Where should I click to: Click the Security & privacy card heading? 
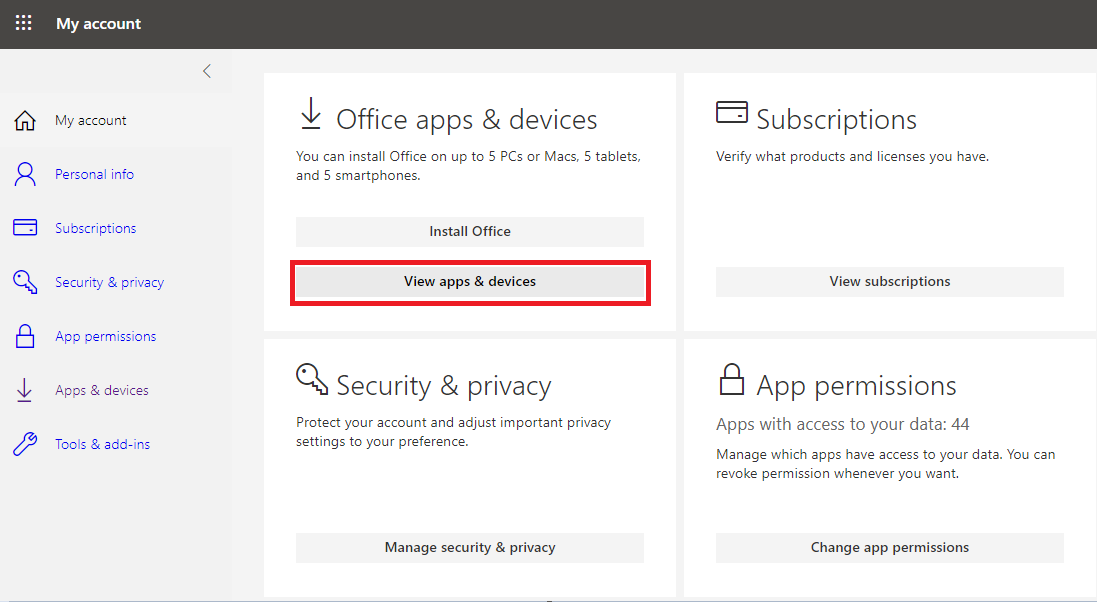tap(444, 386)
